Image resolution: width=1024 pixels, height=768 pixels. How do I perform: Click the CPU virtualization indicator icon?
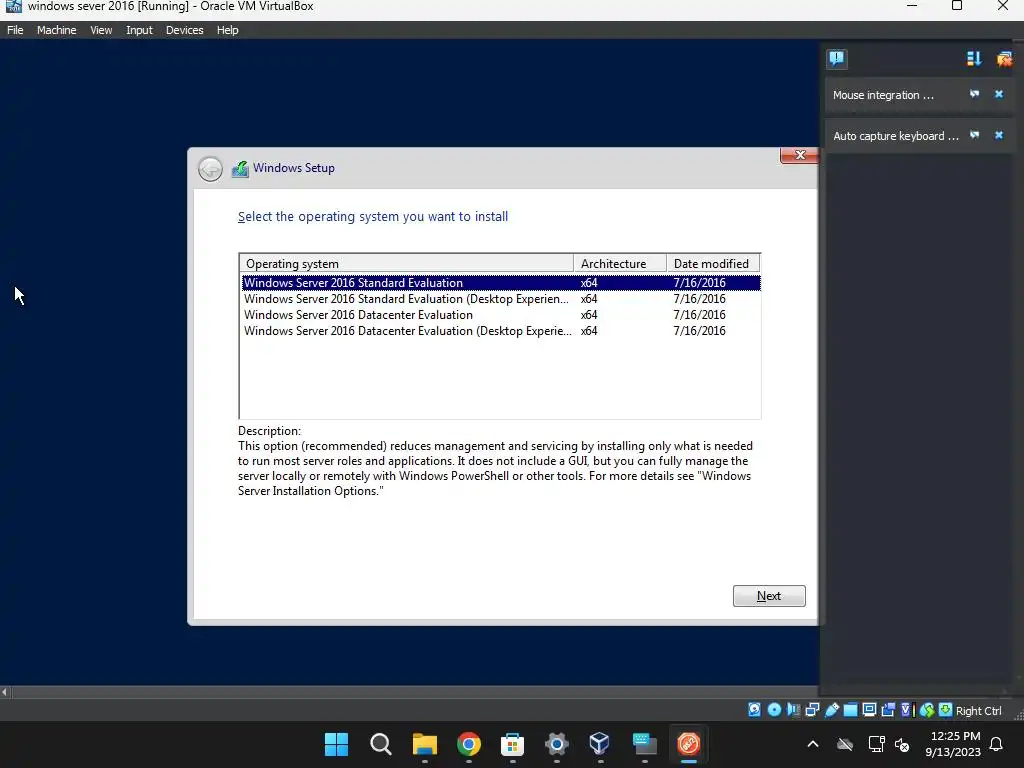906,710
